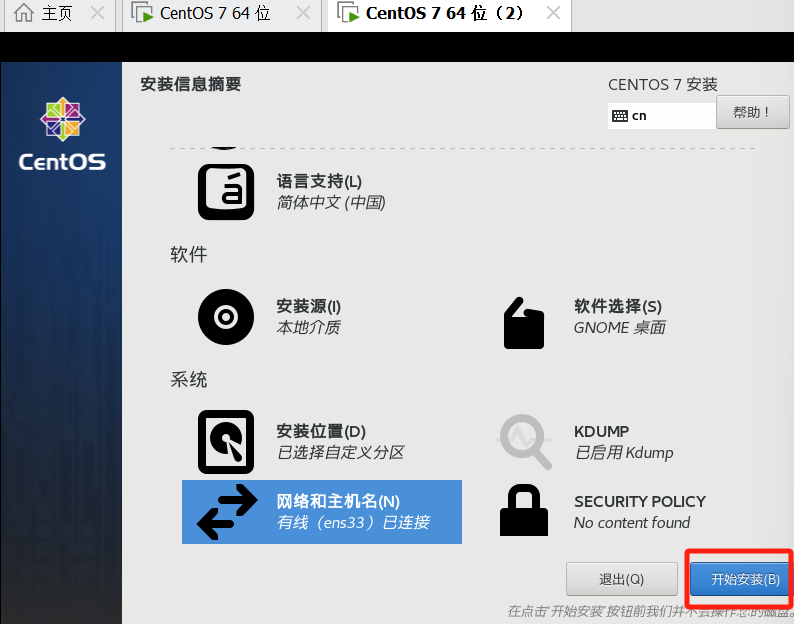The image size is (794, 624).
Task: Click the Software Selection package icon
Action: [524, 323]
